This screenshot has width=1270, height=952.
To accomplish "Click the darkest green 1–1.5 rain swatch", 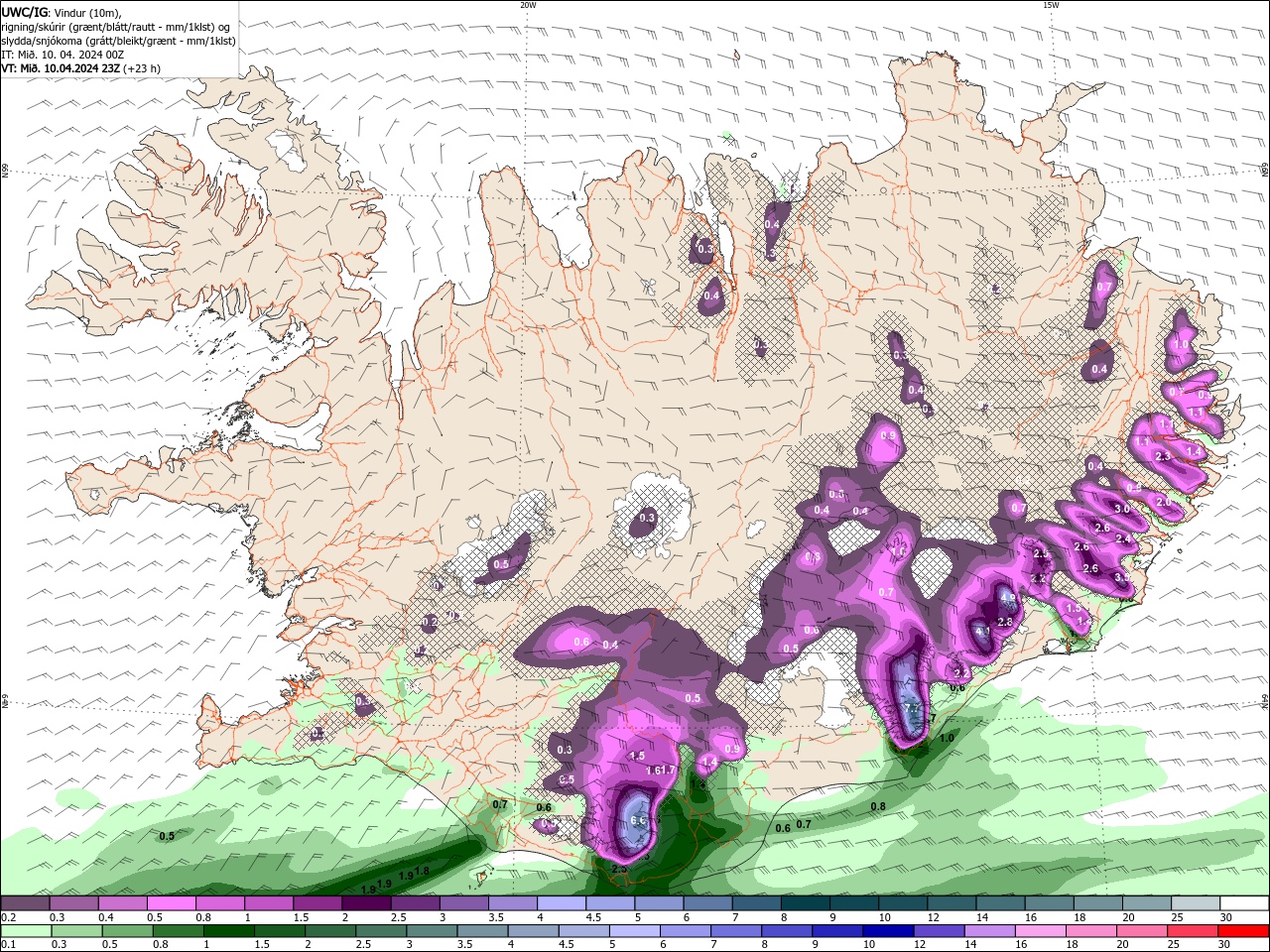I will point(228,931).
